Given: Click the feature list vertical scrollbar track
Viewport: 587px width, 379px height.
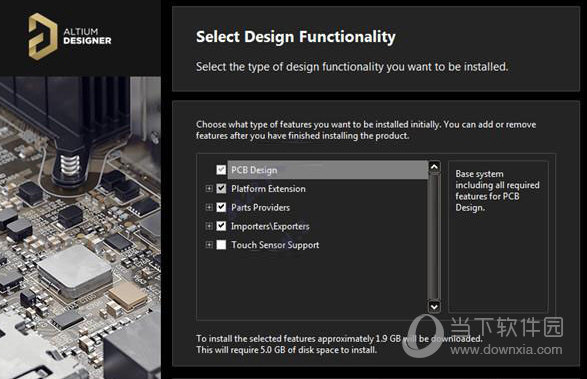Looking at the screenshot, I should [434, 236].
